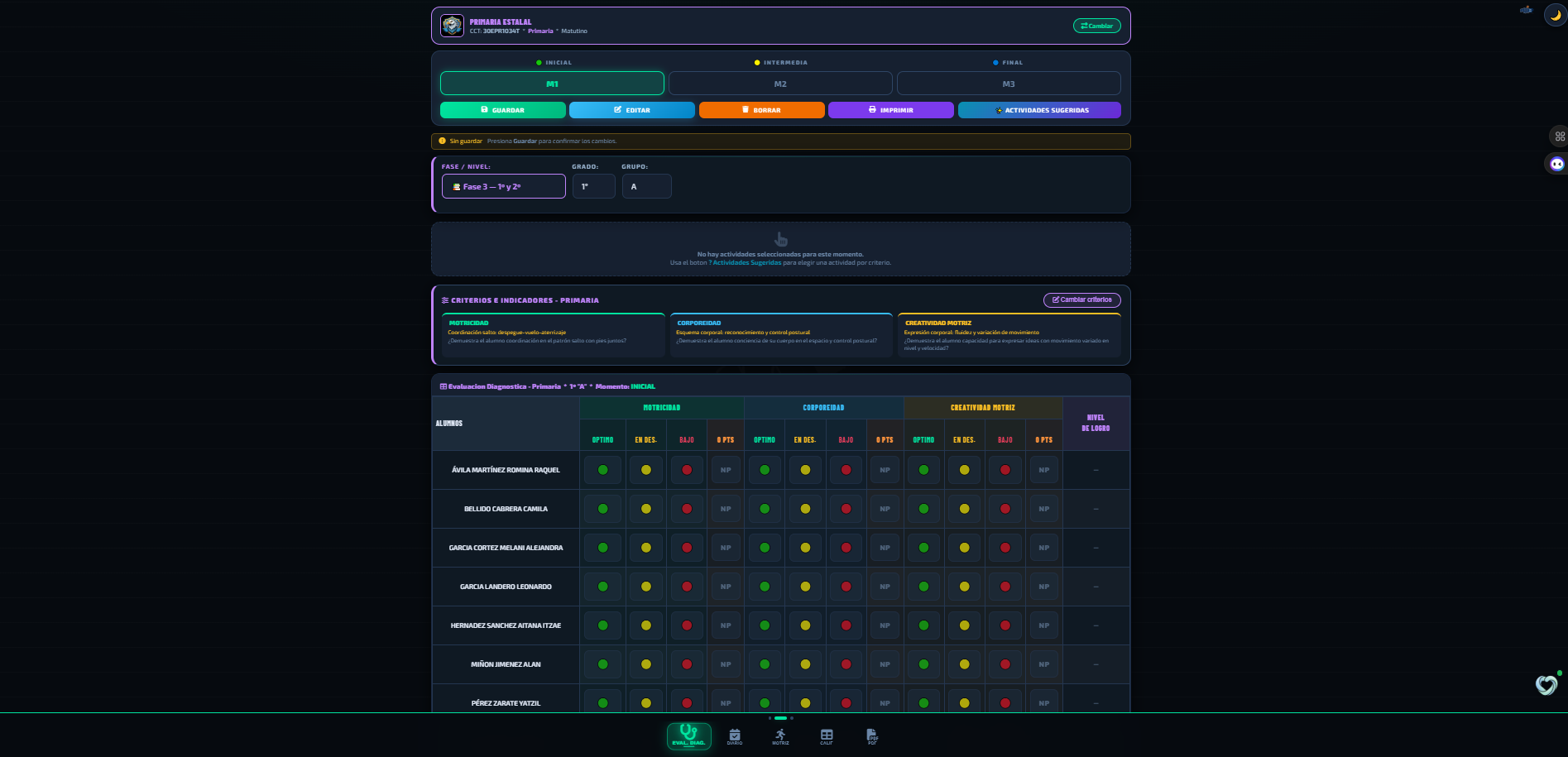Save changes with the Guardar button
Viewport: 1568px width, 757px height.
[503, 110]
